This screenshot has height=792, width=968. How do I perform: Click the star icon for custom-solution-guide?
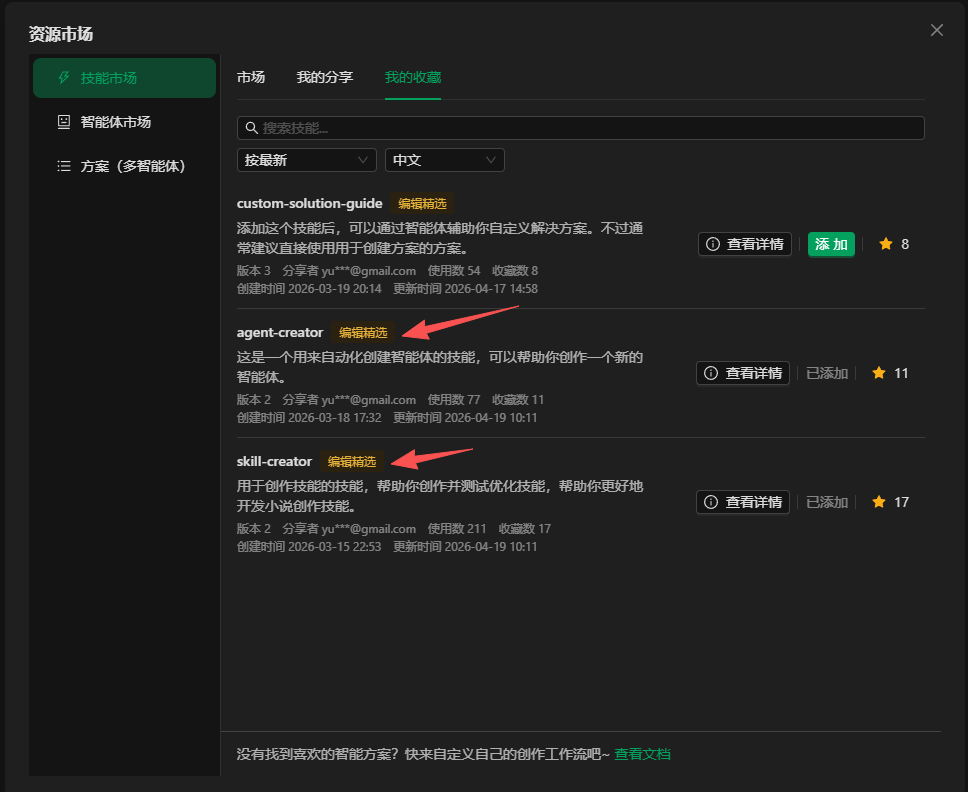click(x=885, y=244)
